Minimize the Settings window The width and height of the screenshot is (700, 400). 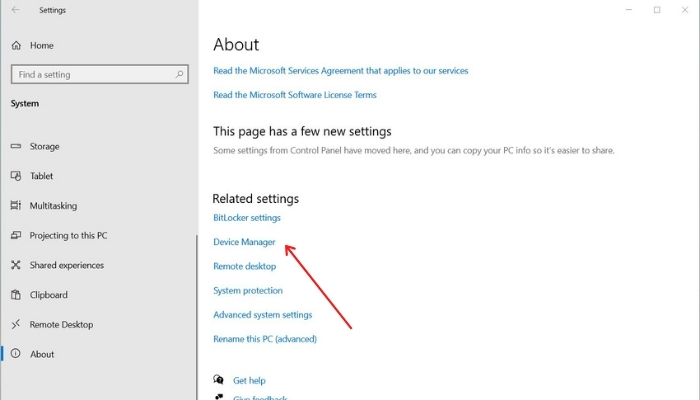point(629,9)
